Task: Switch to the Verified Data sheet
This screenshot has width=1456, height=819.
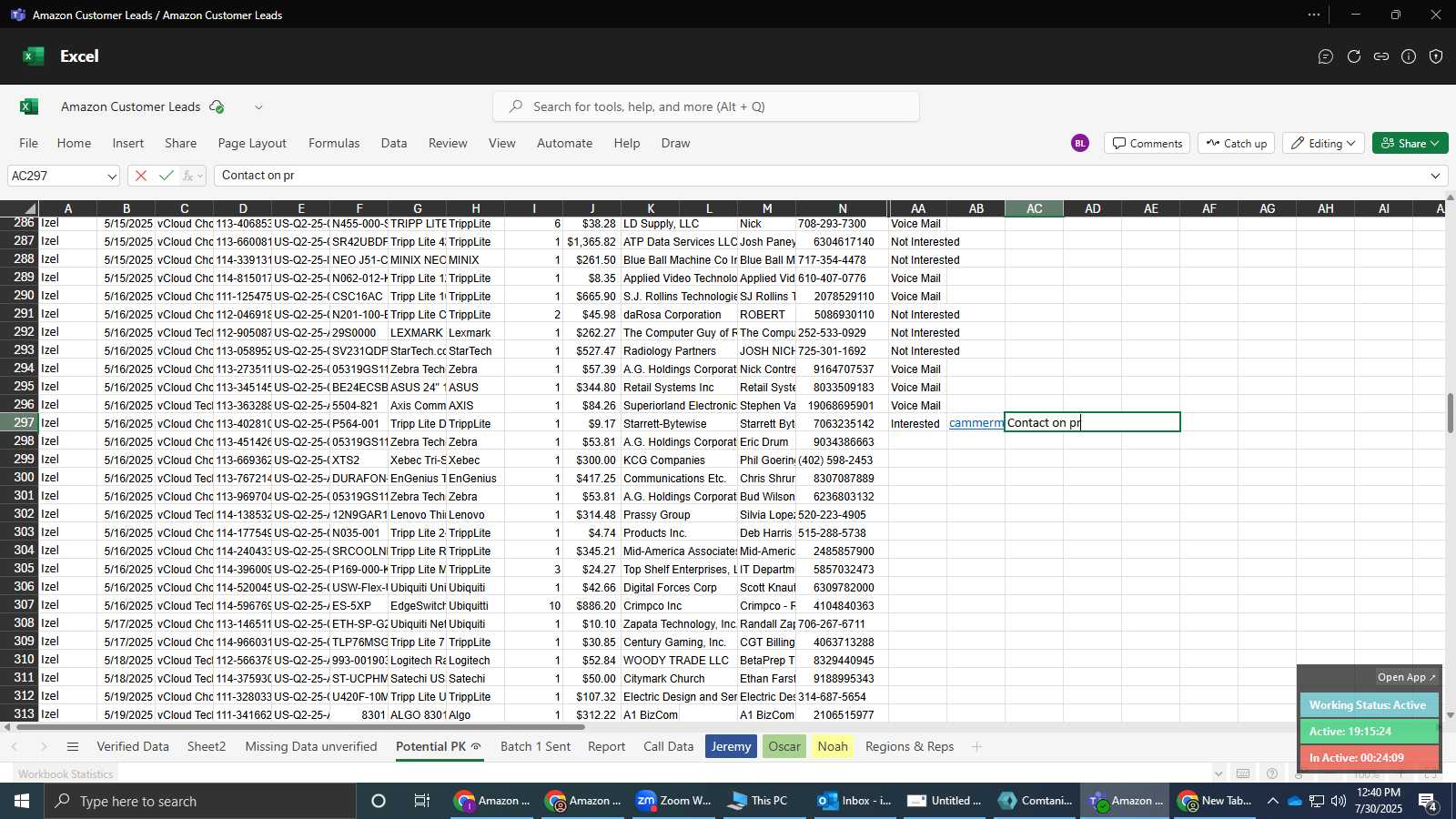Action: (133, 746)
